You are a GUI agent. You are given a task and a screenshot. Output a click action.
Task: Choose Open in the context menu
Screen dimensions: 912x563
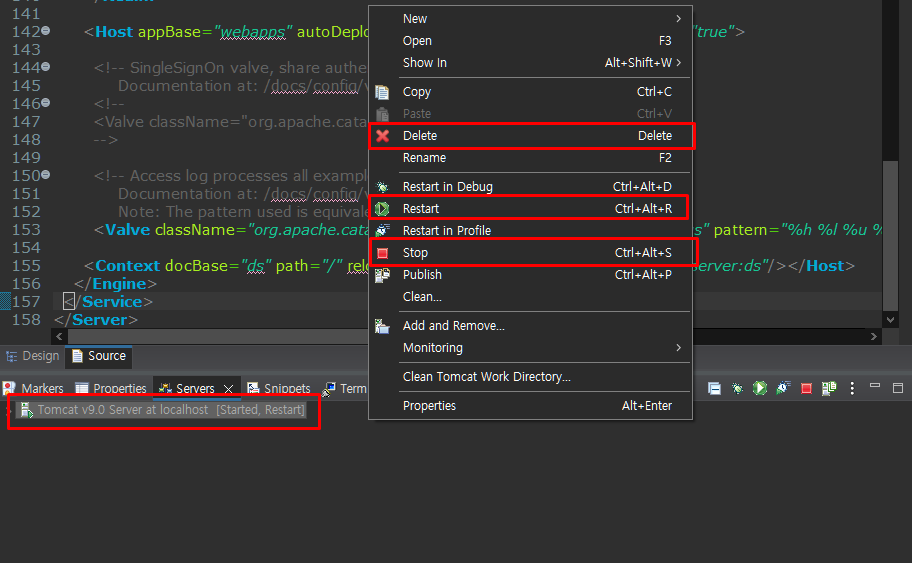click(530, 41)
